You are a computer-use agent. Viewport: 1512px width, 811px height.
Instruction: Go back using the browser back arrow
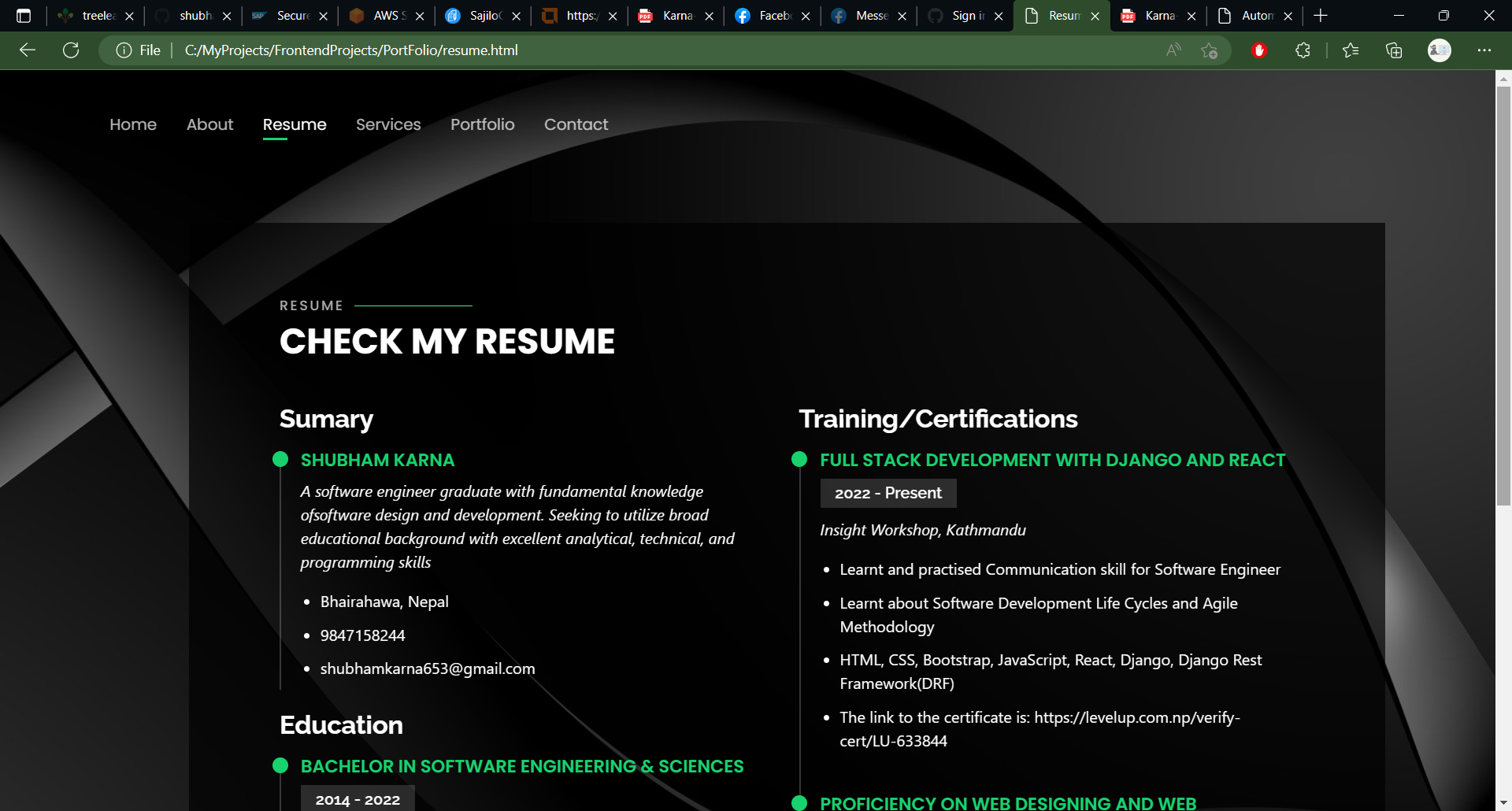(28, 50)
